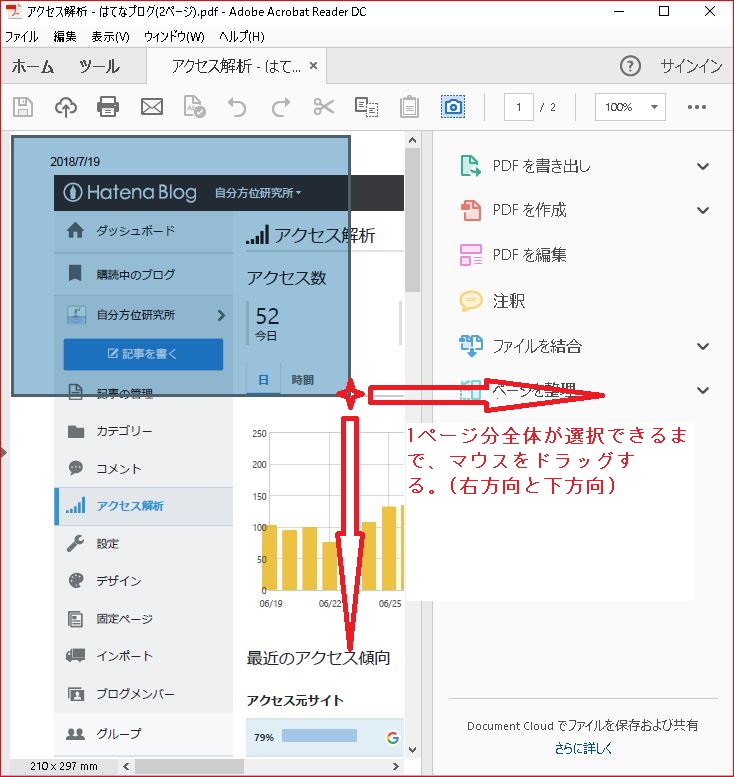Image resolution: width=734 pixels, height=777 pixels.
Task: Open the help question mark icon
Action: point(630,66)
